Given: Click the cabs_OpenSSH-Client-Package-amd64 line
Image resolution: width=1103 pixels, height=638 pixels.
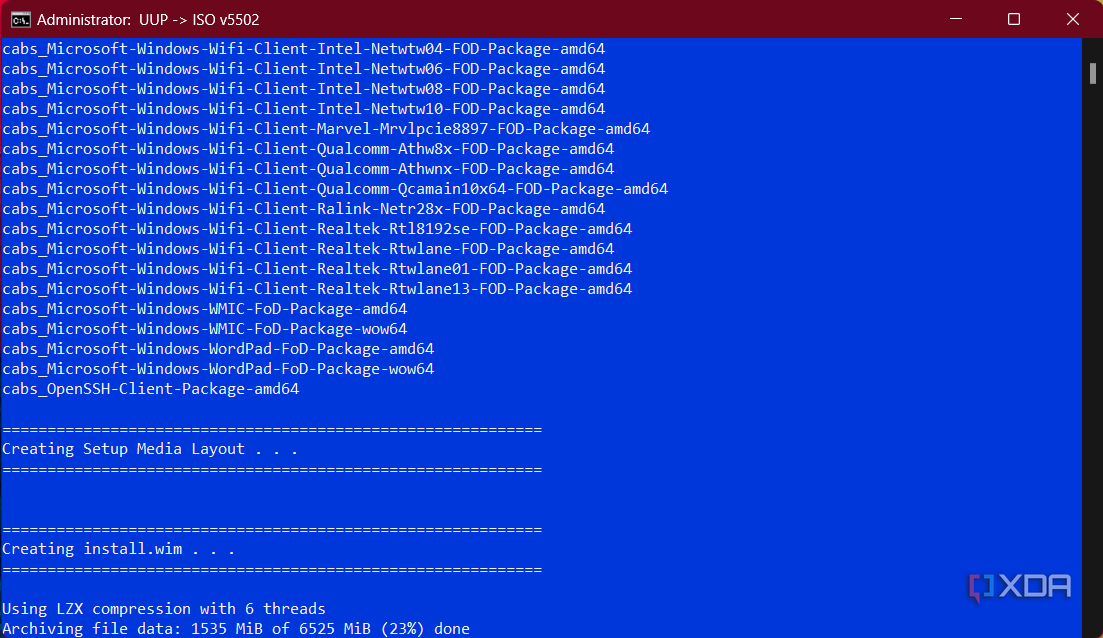Looking at the screenshot, I should (x=151, y=389).
